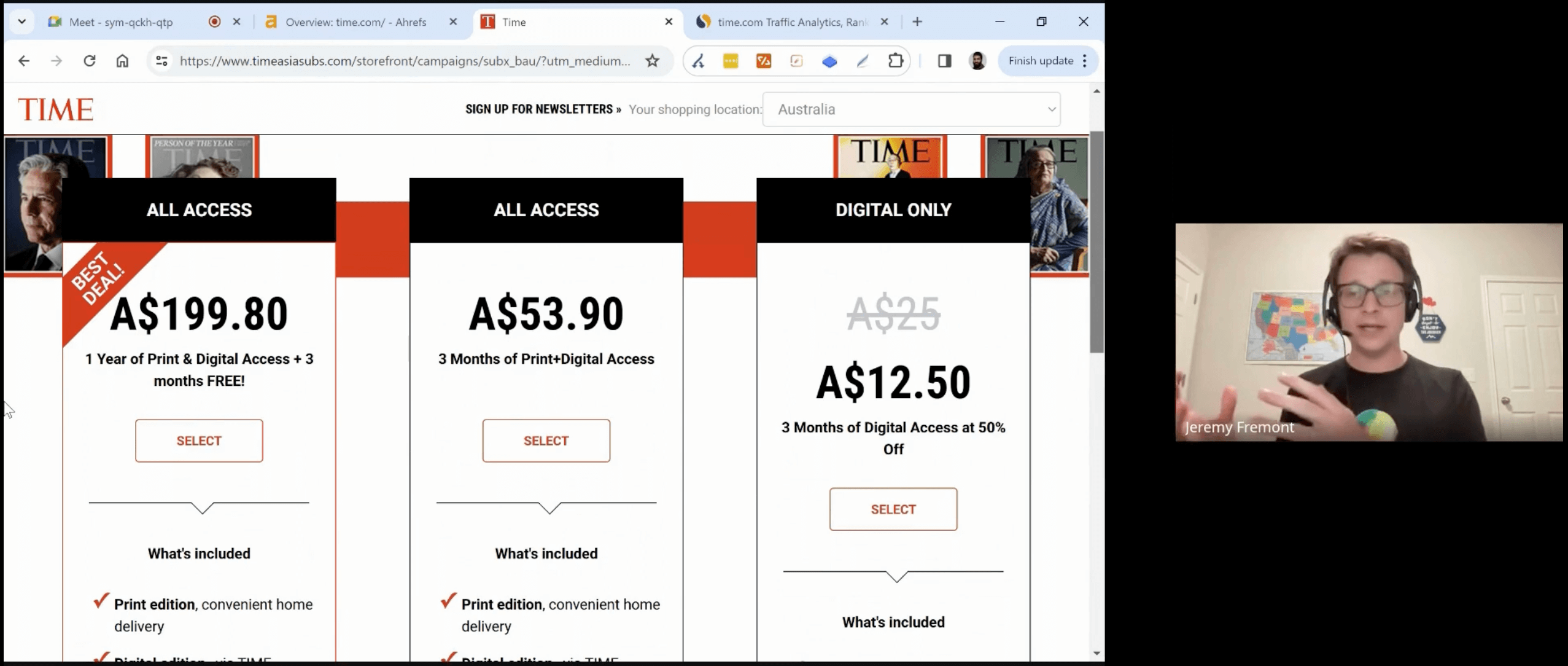The width and height of the screenshot is (1568, 666).
Task: Open a new browser tab
Action: [917, 22]
